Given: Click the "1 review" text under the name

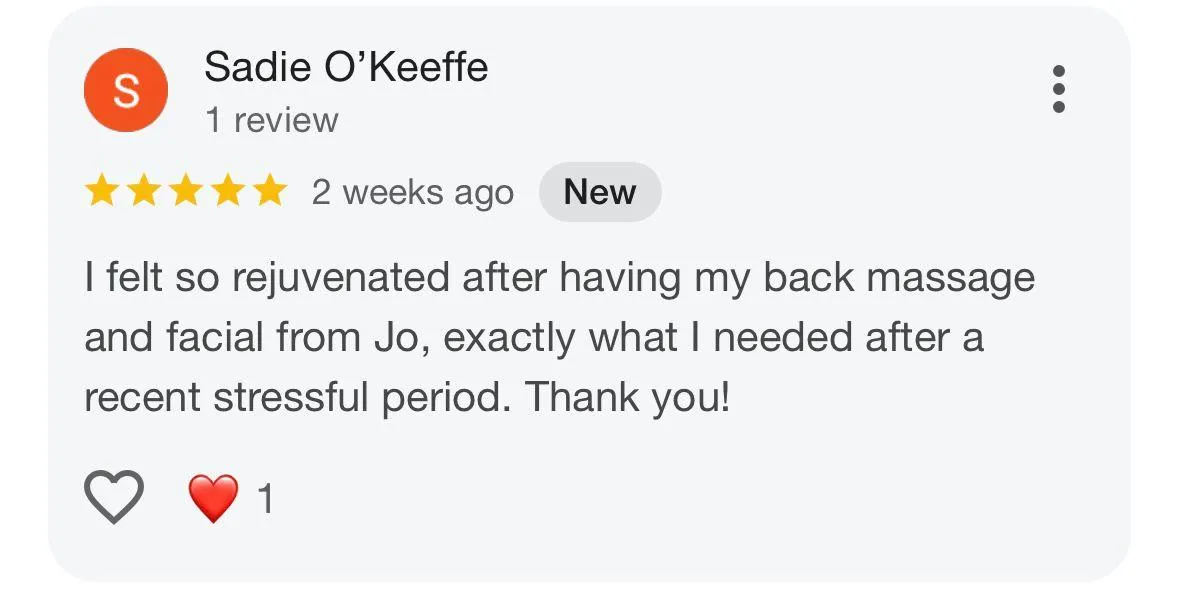Looking at the screenshot, I should click(271, 121).
